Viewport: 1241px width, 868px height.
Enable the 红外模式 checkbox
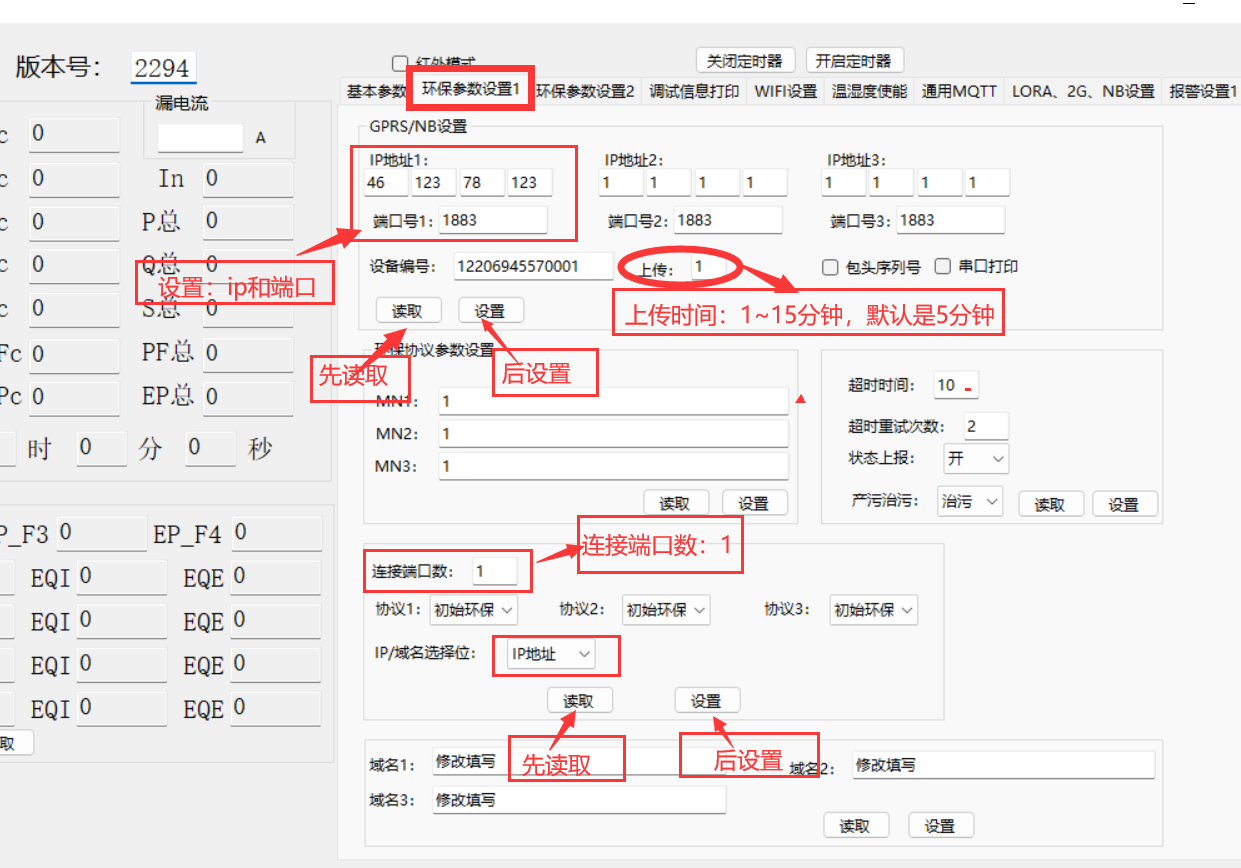pos(401,62)
